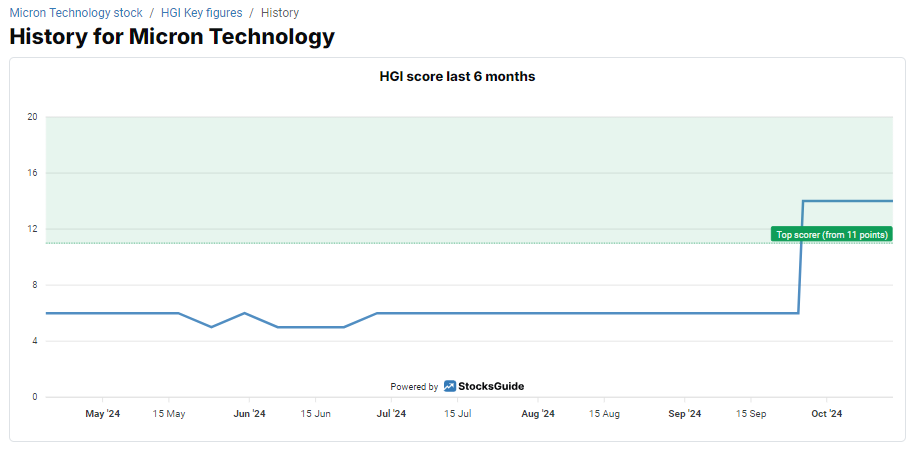Image resolution: width=918 pixels, height=453 pixels.
Task: Click the chart title HGI score last 6 months
Action: pos(457,76)
